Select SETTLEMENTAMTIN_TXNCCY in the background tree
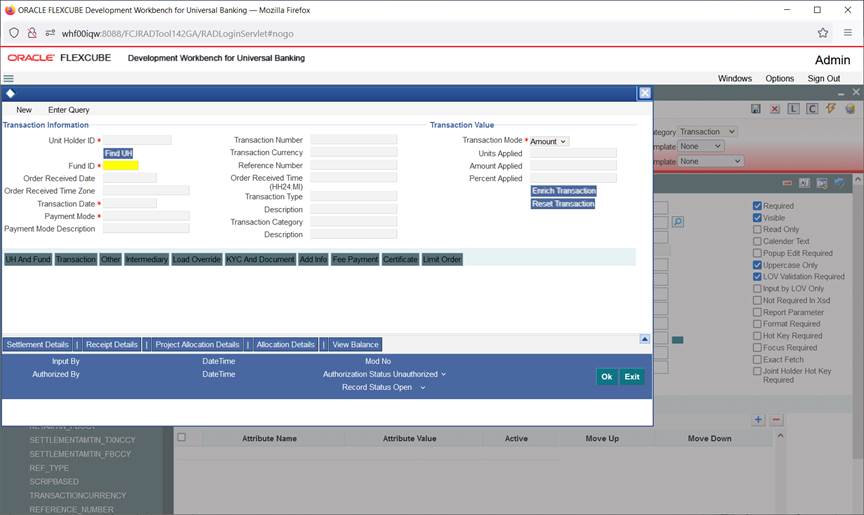Image resolution: width=864 pixels, height=515 pixels. pyautogui.click(x=82, y=440)
